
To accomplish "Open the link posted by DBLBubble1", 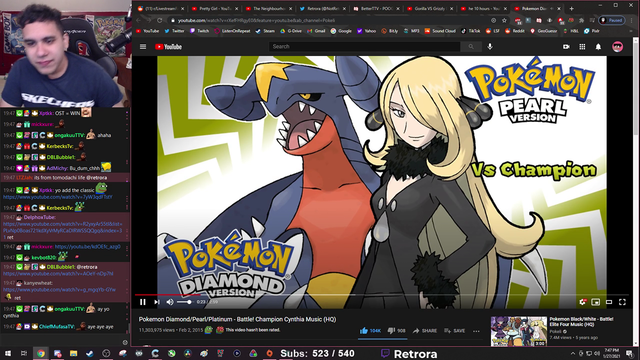I will tap(58, 273).
